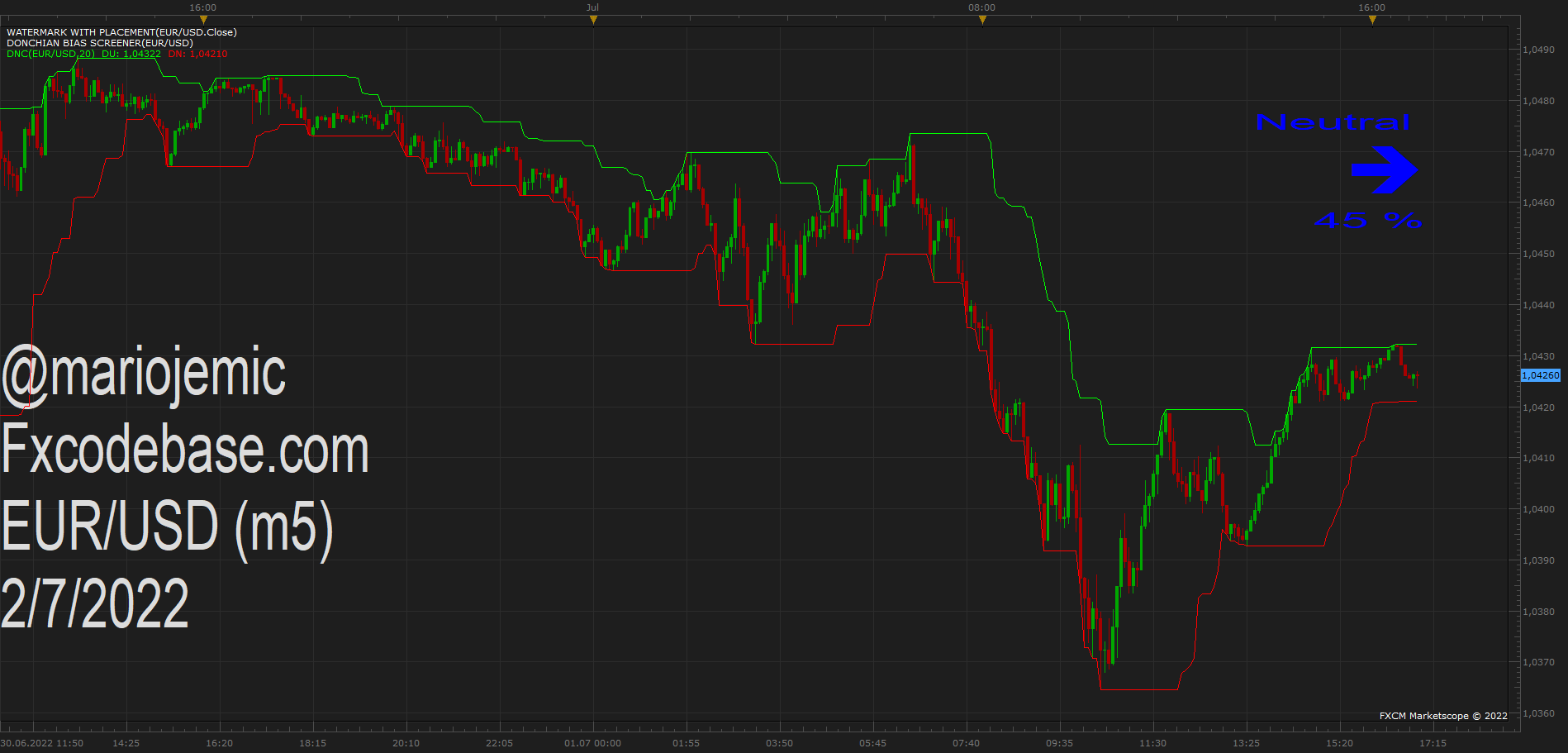Click the 14:25 time axis label
This screenshot has width=1568, height=753.
tap(126, 743)
